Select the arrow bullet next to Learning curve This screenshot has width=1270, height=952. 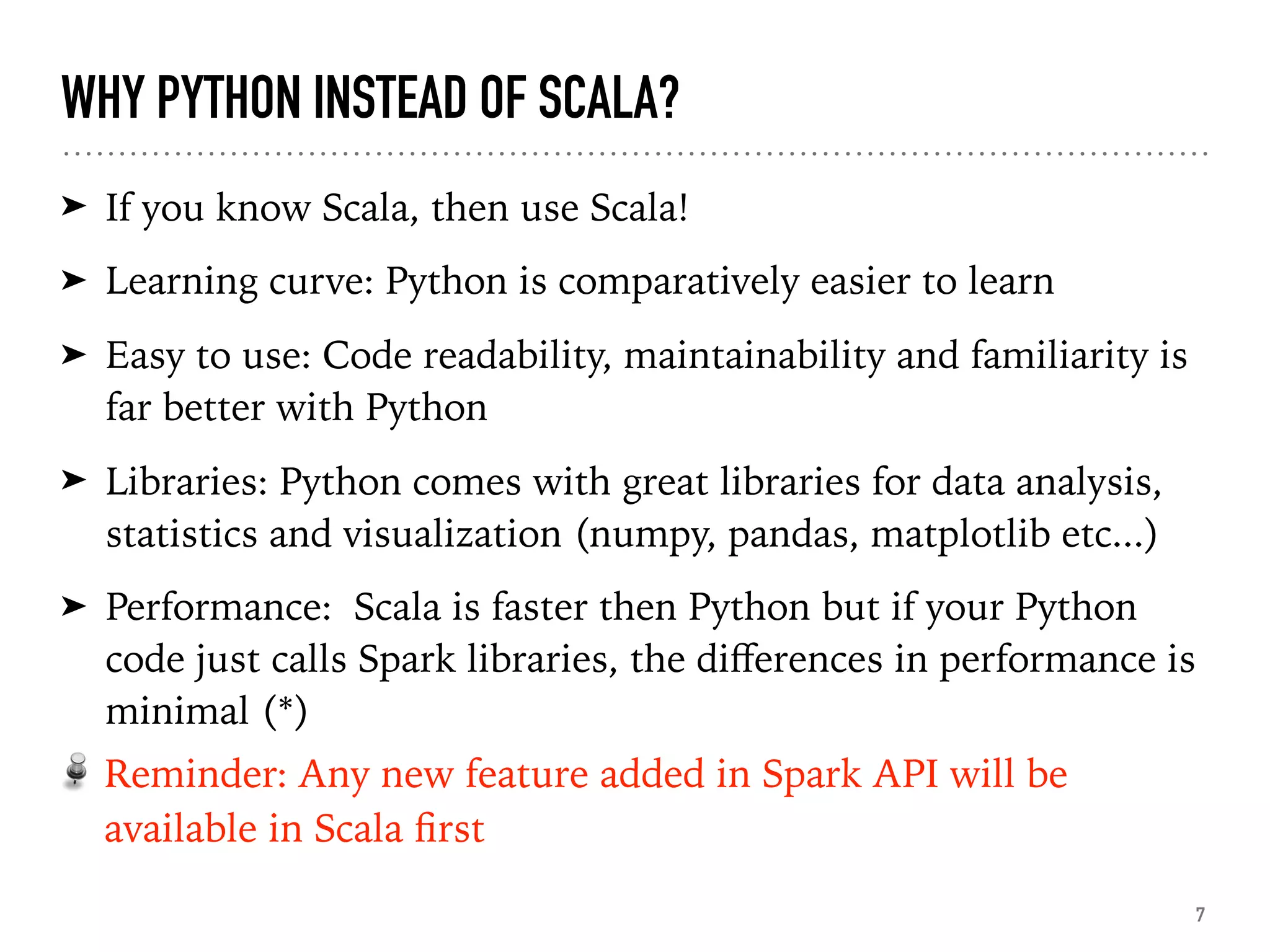[74, 281]
